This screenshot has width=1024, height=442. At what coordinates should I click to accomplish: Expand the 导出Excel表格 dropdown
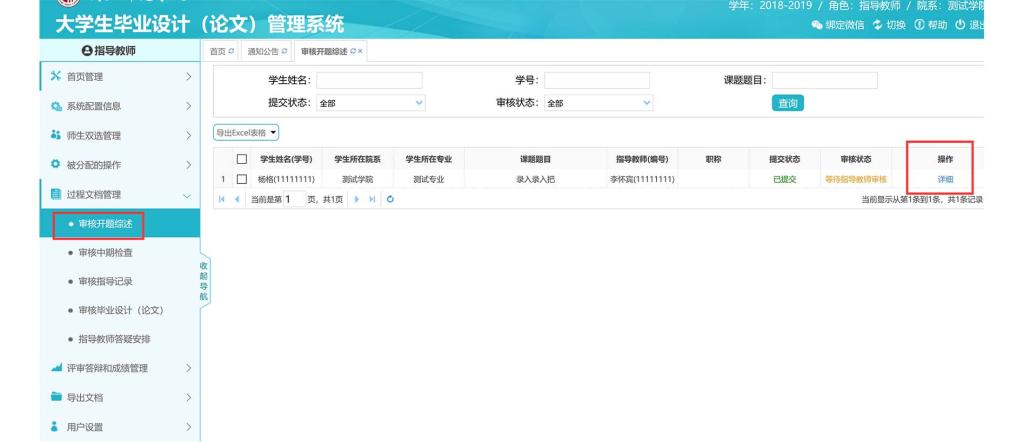click(245, 132)
